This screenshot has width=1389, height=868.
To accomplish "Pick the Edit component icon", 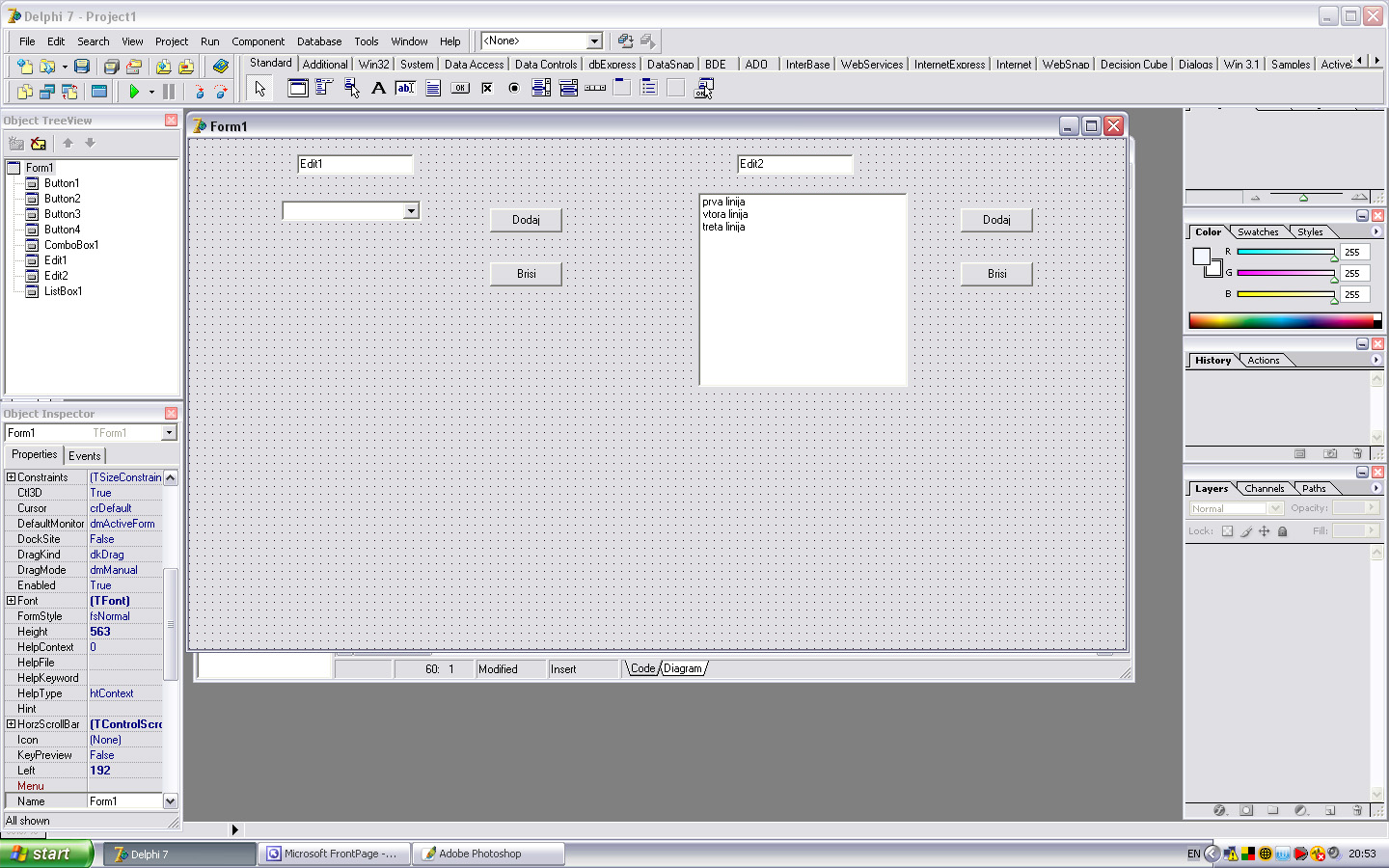I will tap(405, 88).
